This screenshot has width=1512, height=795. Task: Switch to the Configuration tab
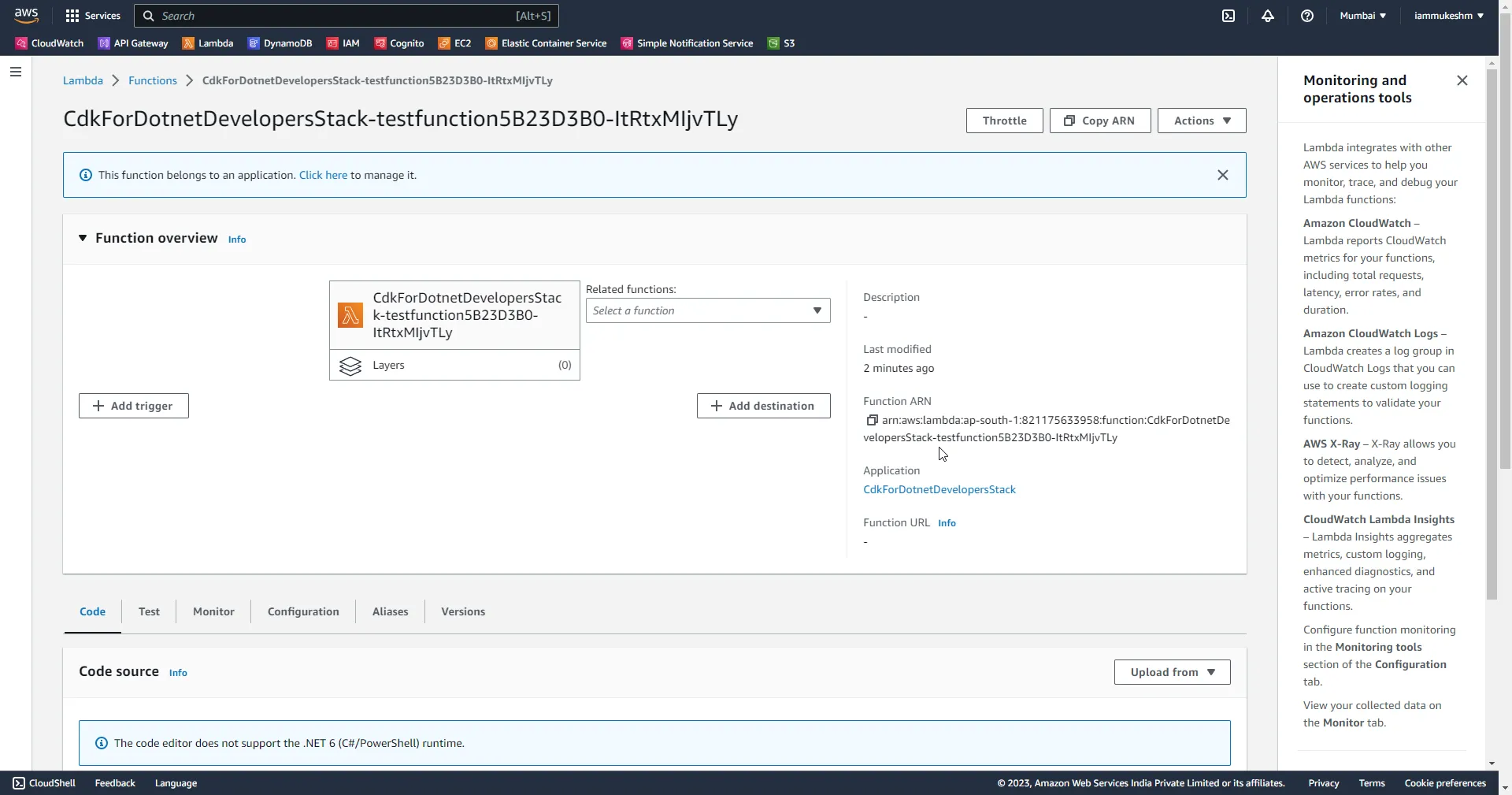[303, 611]
